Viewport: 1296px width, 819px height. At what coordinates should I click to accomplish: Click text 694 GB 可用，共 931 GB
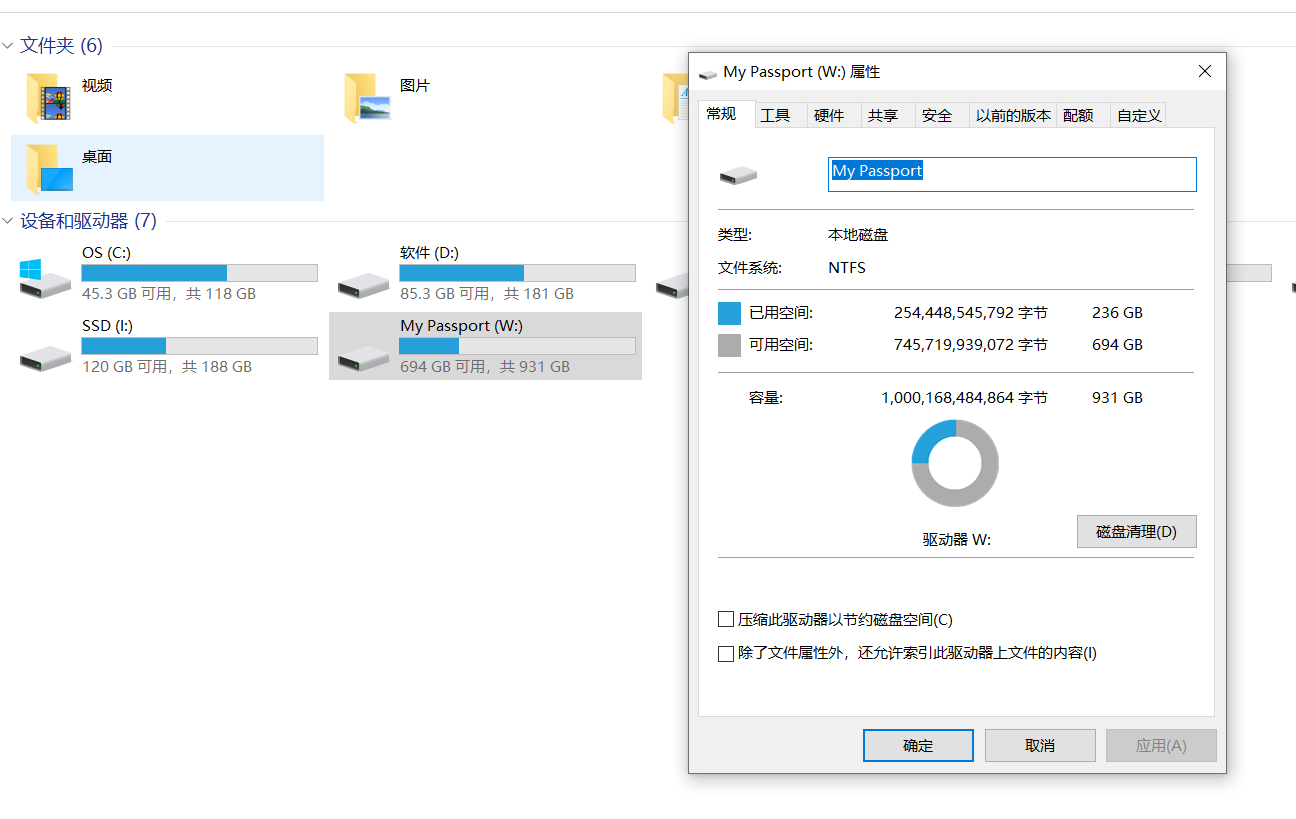pyautogui.click(x=484, y=367)
